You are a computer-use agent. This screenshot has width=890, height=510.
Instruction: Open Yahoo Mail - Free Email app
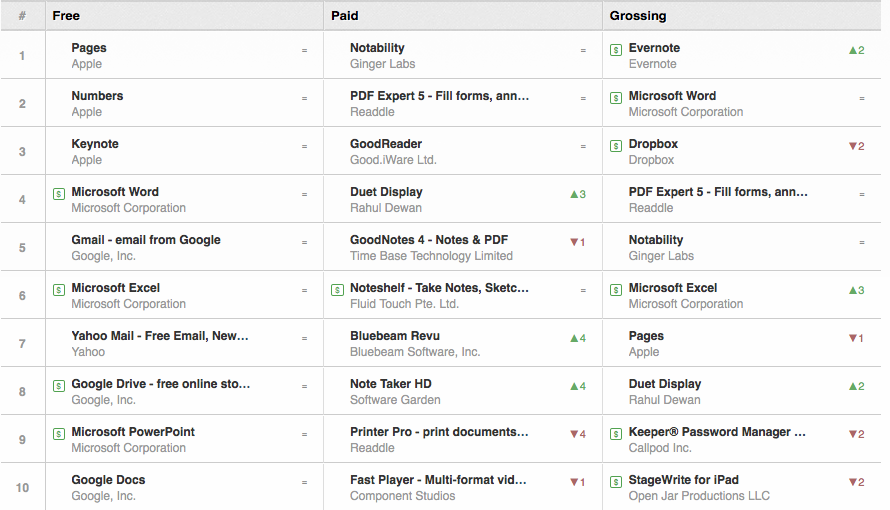[x=160, y=336]
